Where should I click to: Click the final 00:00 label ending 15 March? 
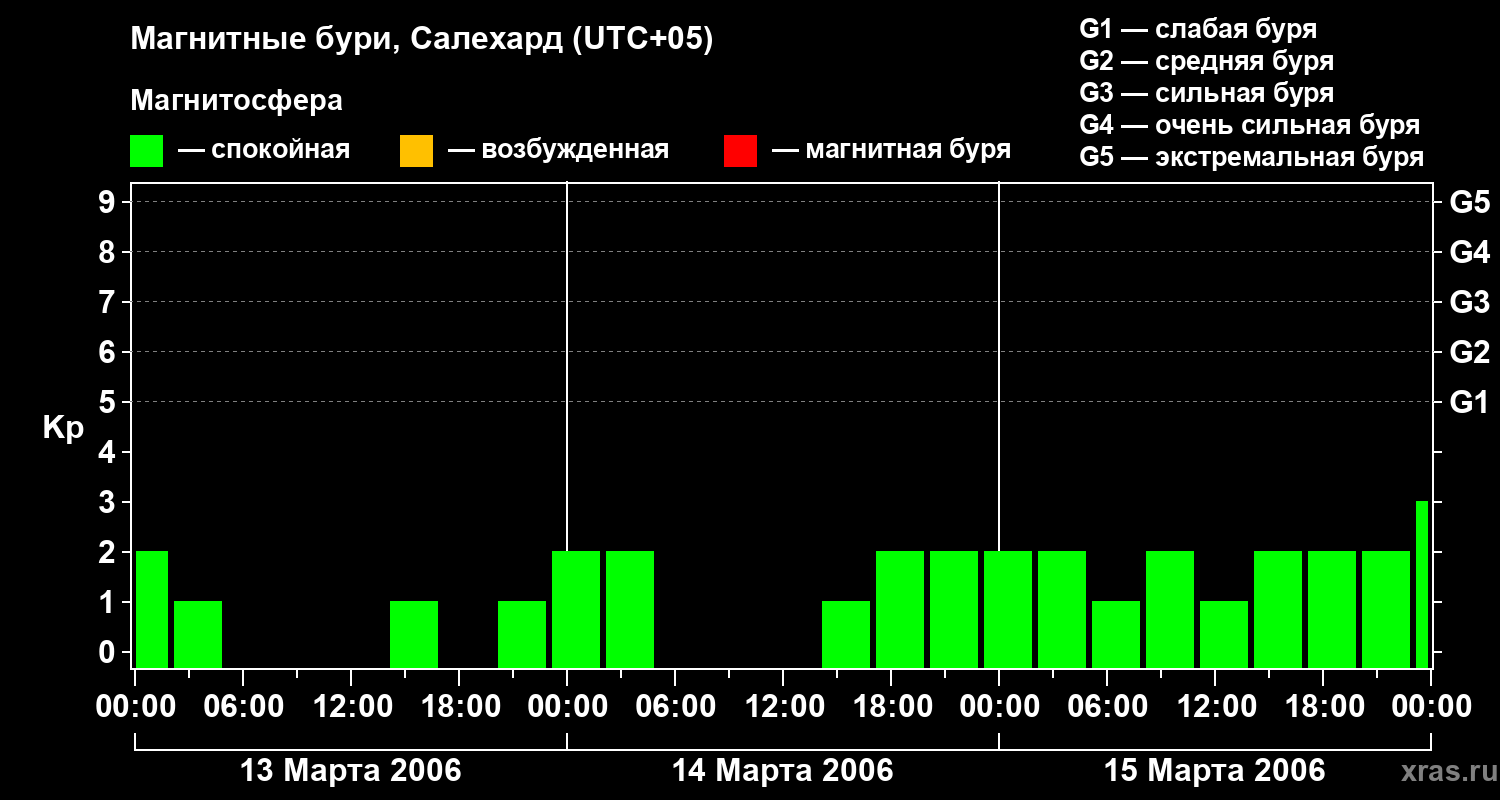point(1431,707)
